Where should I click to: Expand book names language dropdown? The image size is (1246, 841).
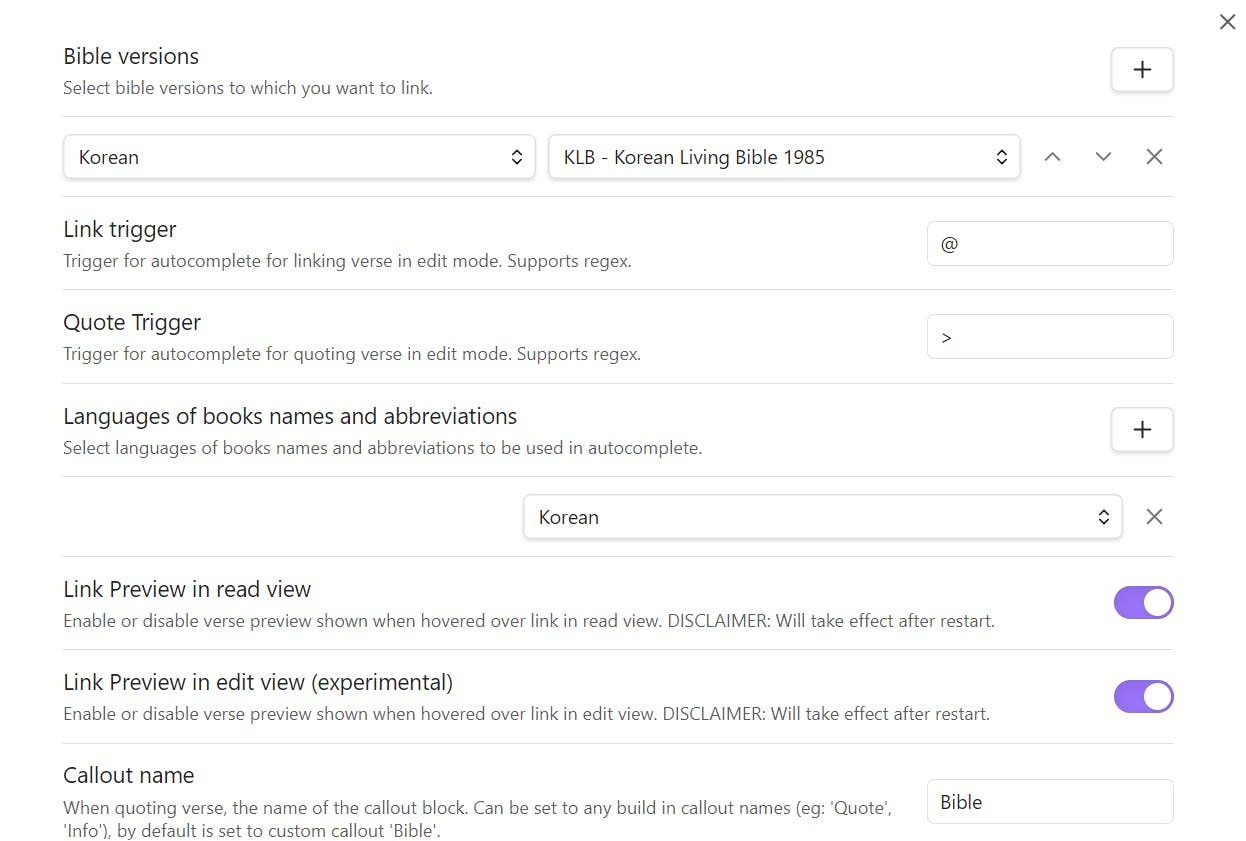point(822,517)
